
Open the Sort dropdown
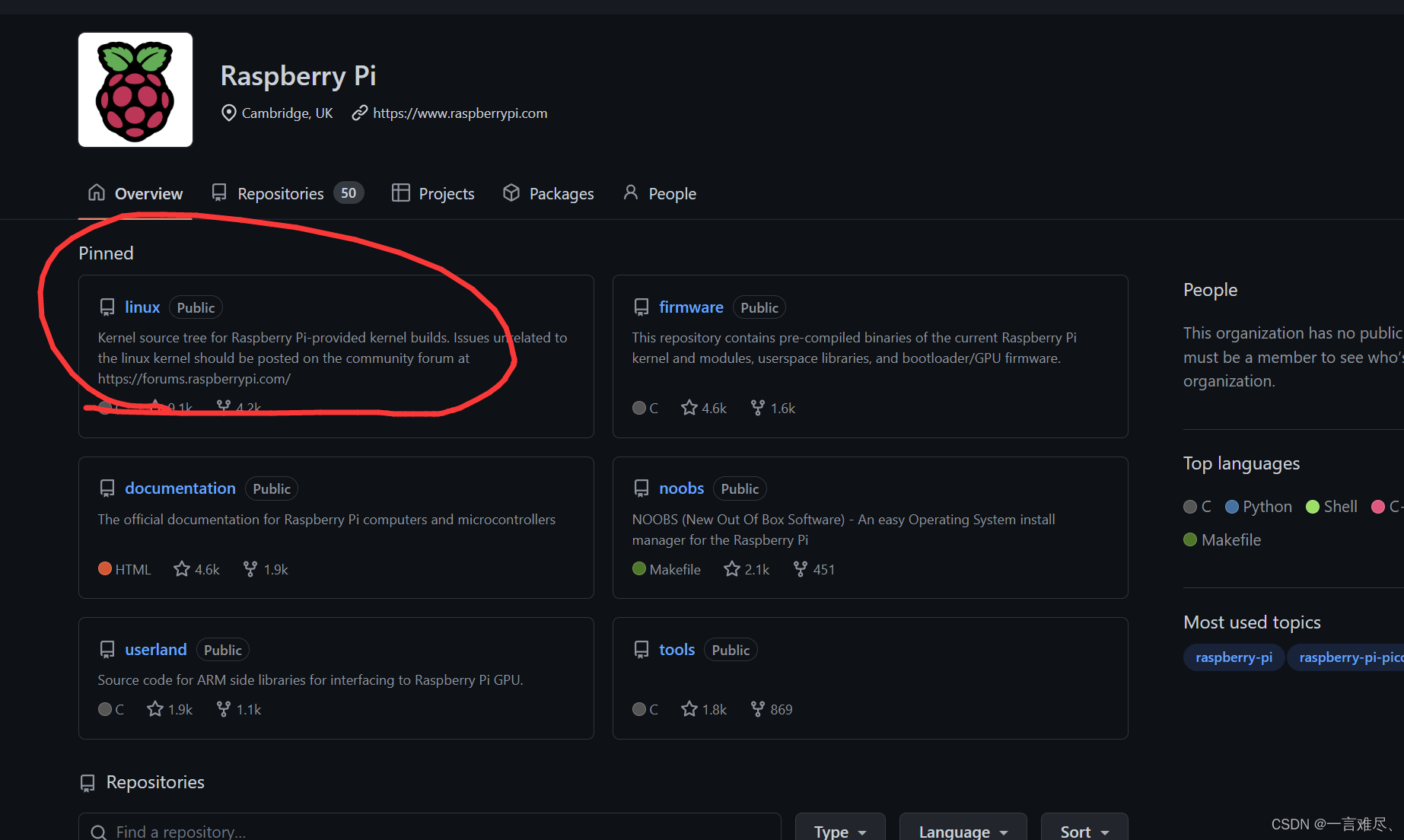click(x=1084, y=829)
